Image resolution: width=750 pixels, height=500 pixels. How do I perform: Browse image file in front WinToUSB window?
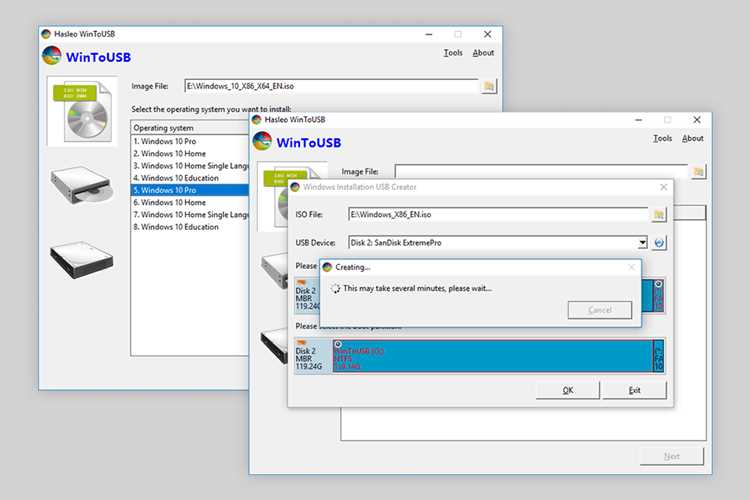pyautogui.click(x=698, y=171)
